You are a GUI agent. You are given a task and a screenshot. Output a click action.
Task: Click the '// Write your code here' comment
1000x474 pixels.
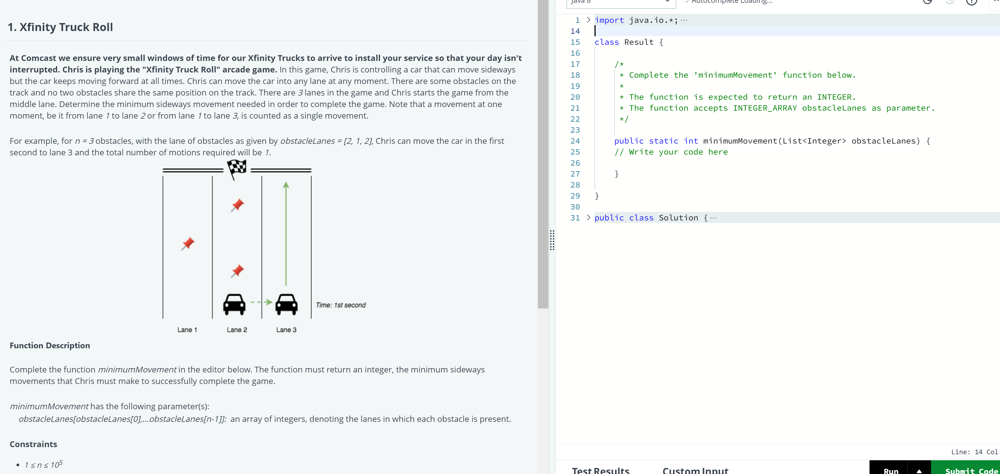point(671,152)
